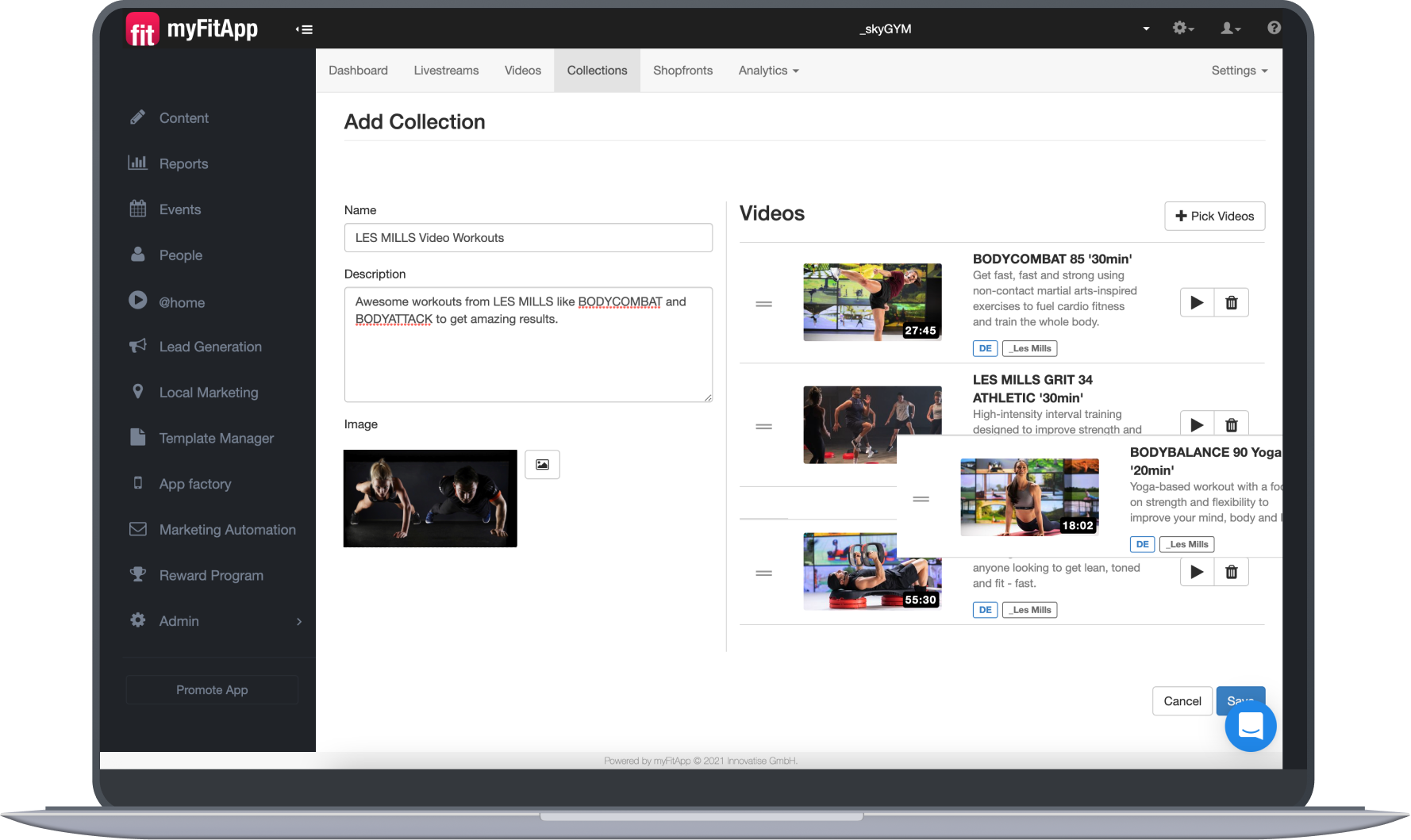
Task: Play the 55:30 video preview
Action: (x=1198, y=572)
